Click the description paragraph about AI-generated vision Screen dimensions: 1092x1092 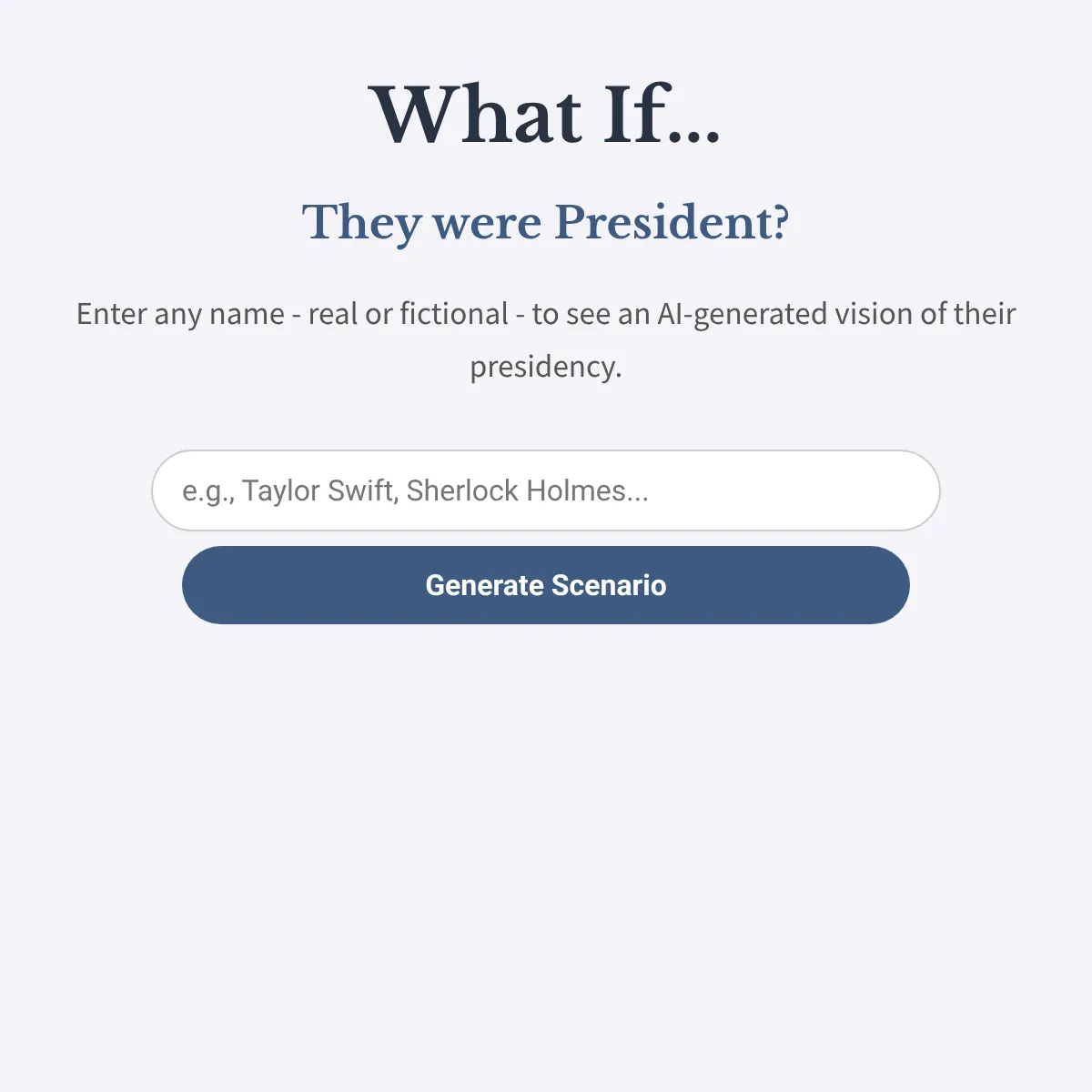coord(546,340)
